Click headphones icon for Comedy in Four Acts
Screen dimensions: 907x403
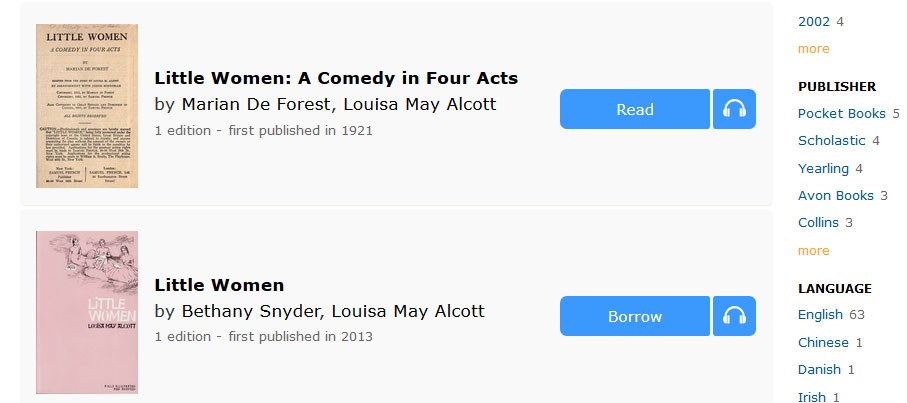[x=734, y=109]
